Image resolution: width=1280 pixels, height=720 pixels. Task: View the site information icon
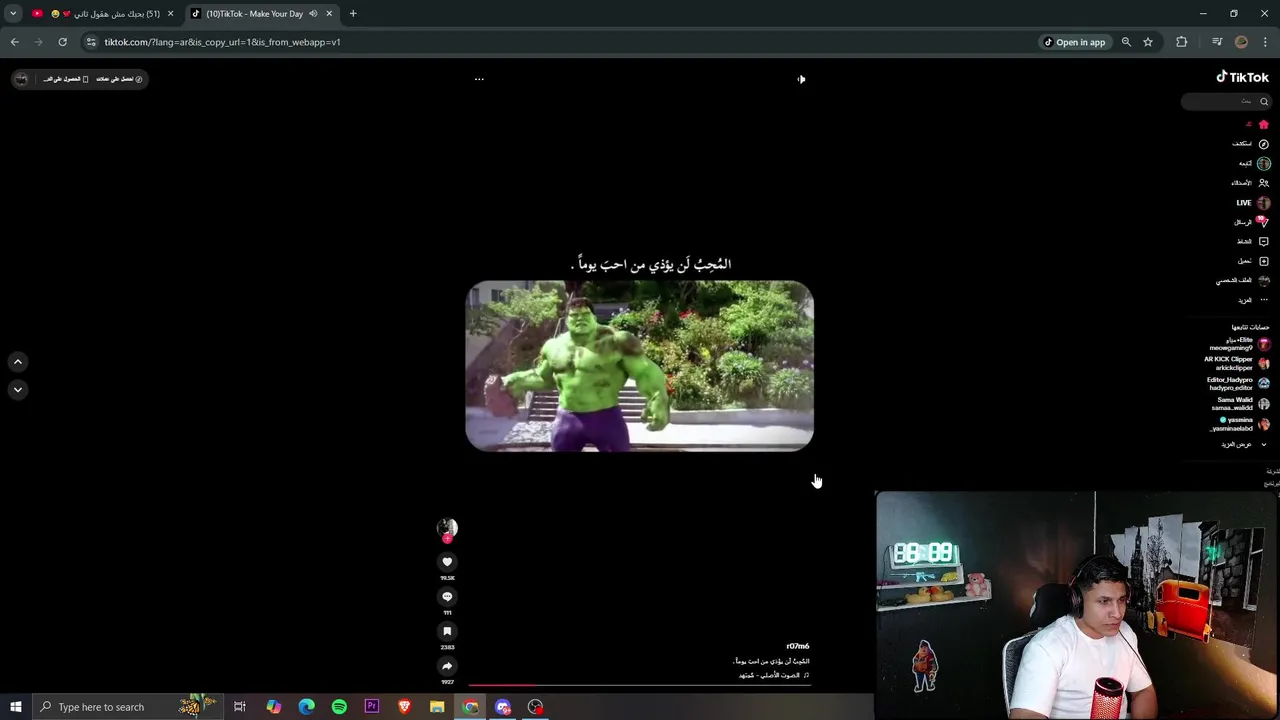tap(91, 42)
